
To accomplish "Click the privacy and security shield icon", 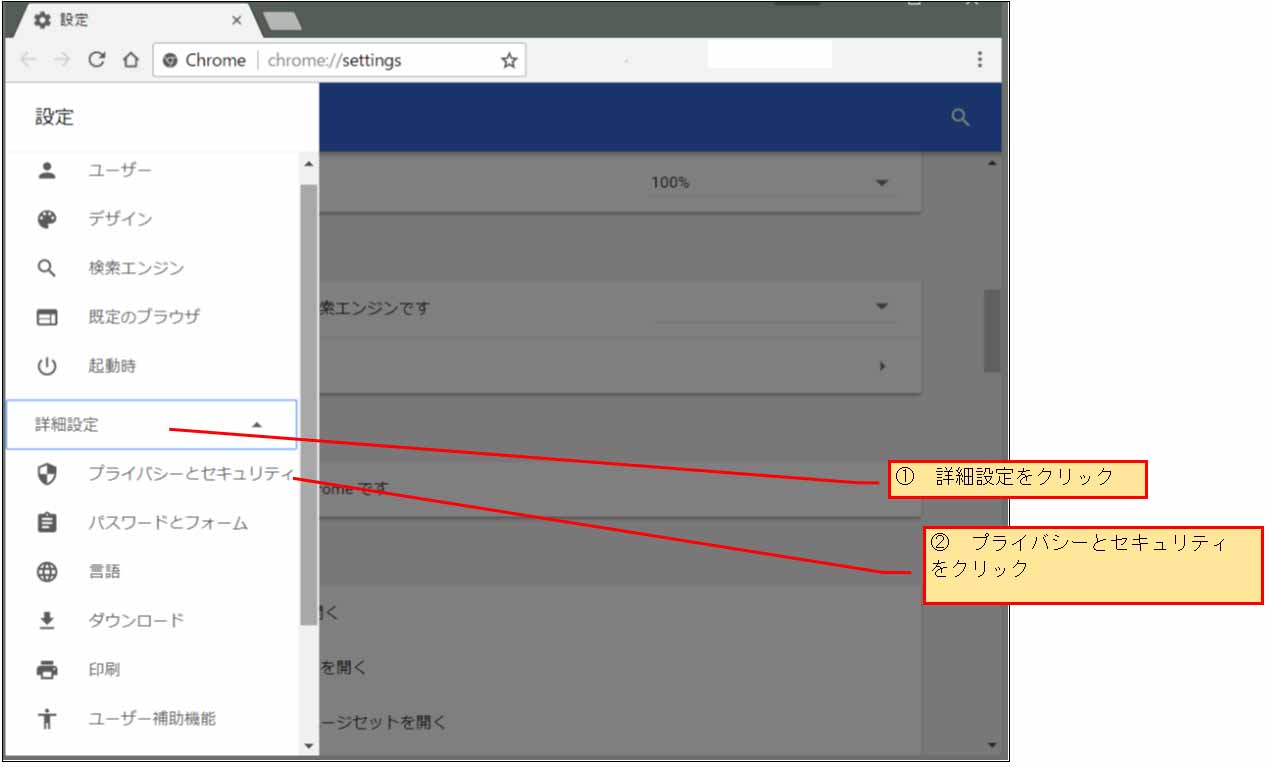I will 47,474.
